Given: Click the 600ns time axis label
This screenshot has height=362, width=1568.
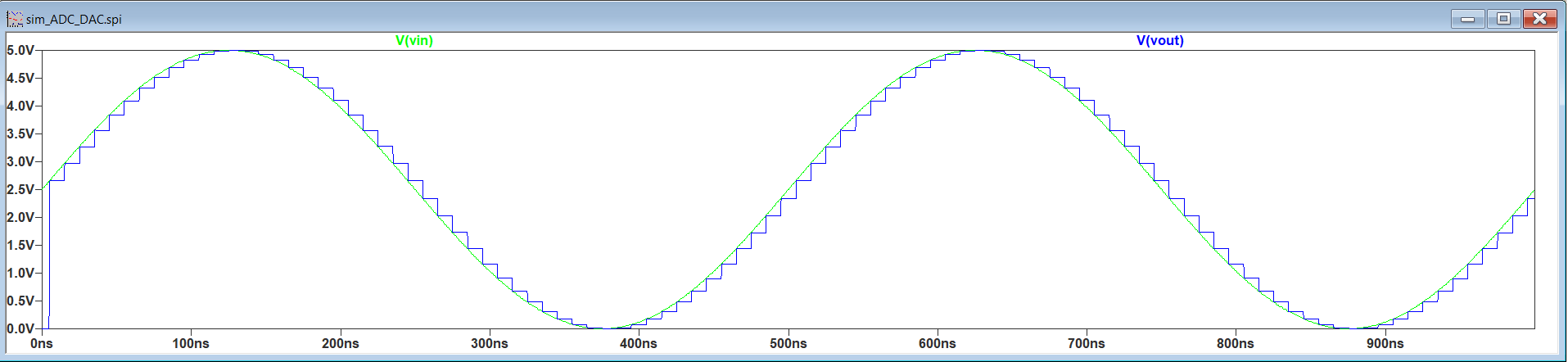Looking at the screenshot, I should tap(938, 344).
